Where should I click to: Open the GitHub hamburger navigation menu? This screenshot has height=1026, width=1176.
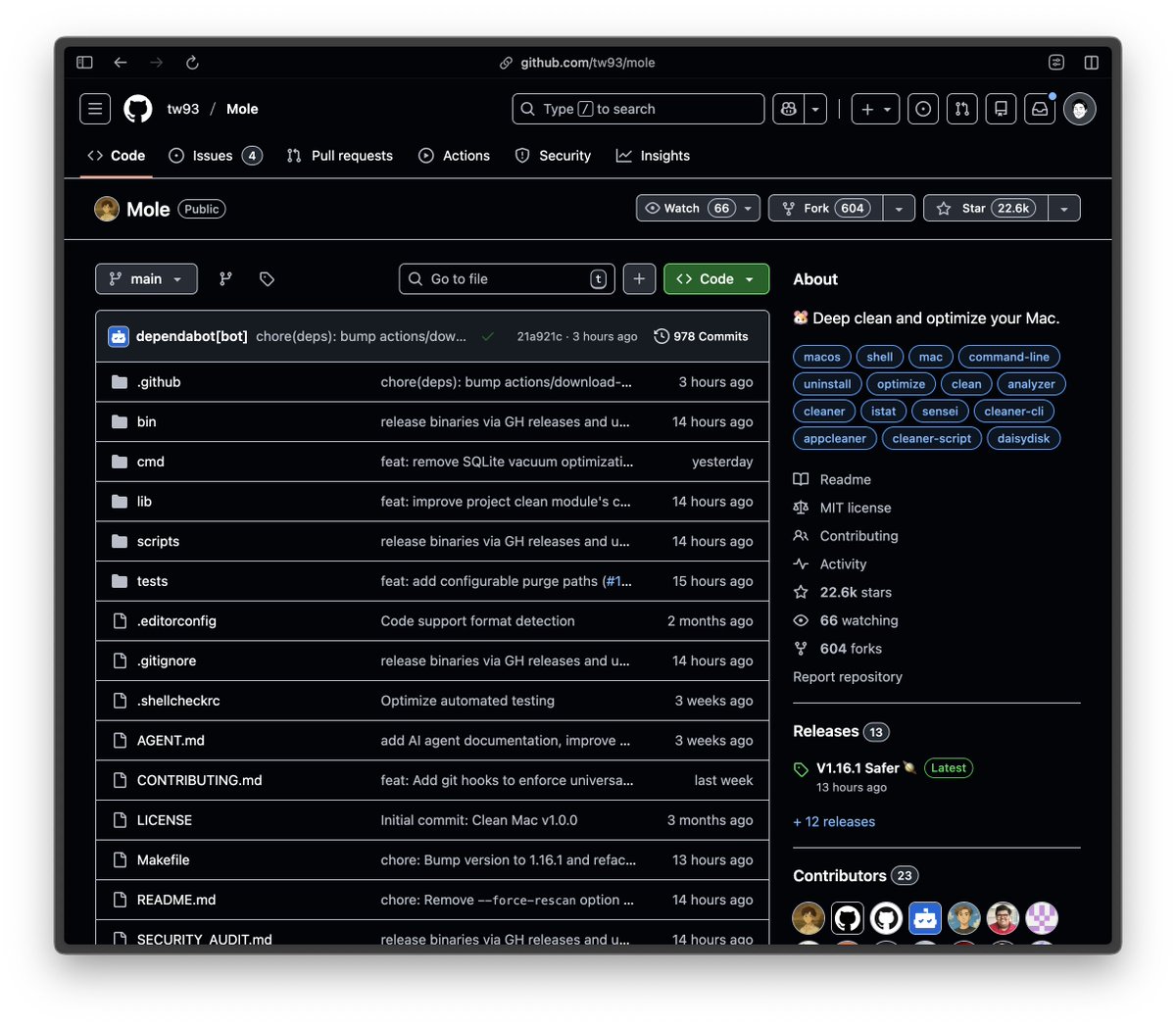[95, 109]
